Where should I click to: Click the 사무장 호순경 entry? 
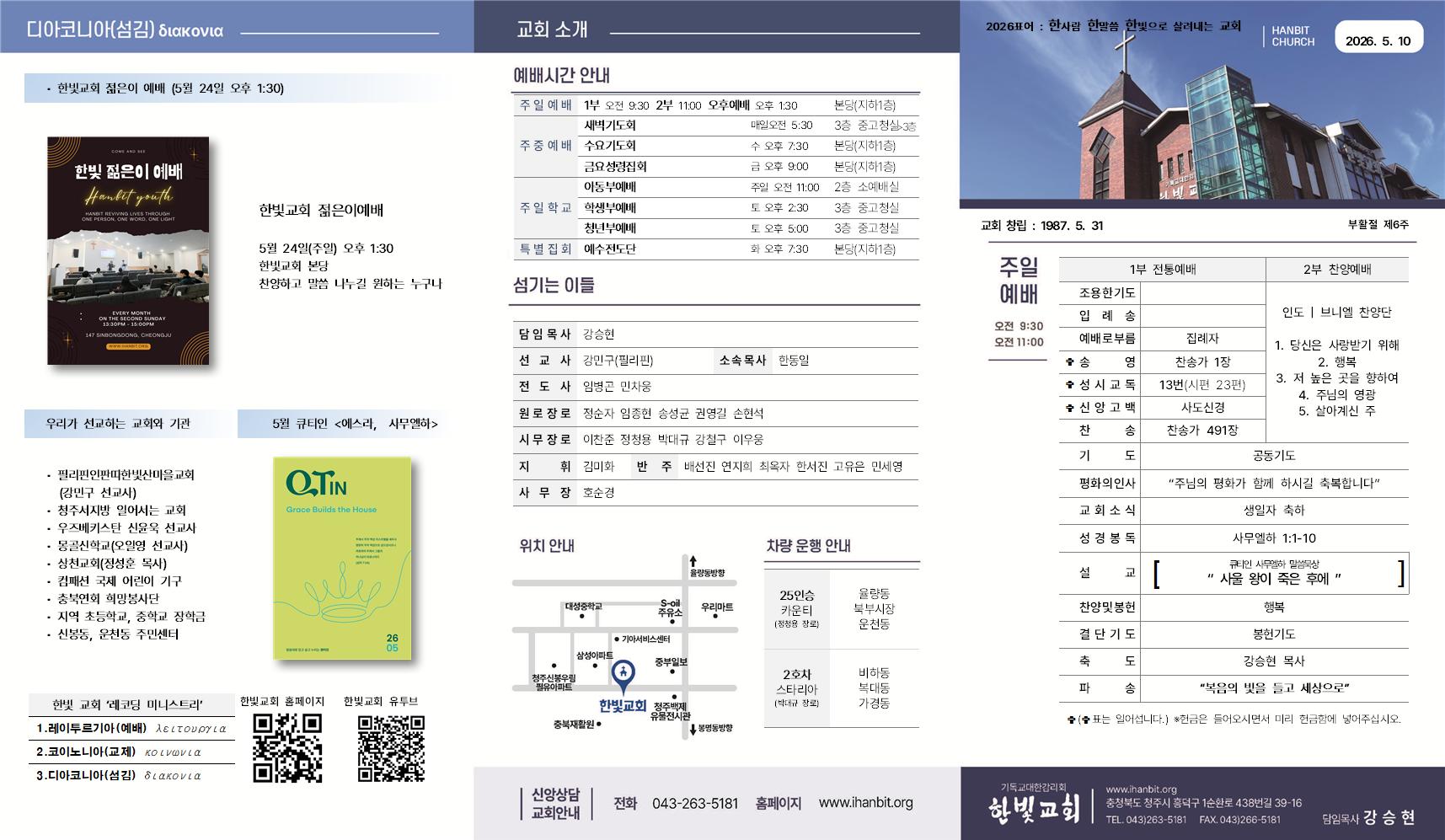coord(715,493)
